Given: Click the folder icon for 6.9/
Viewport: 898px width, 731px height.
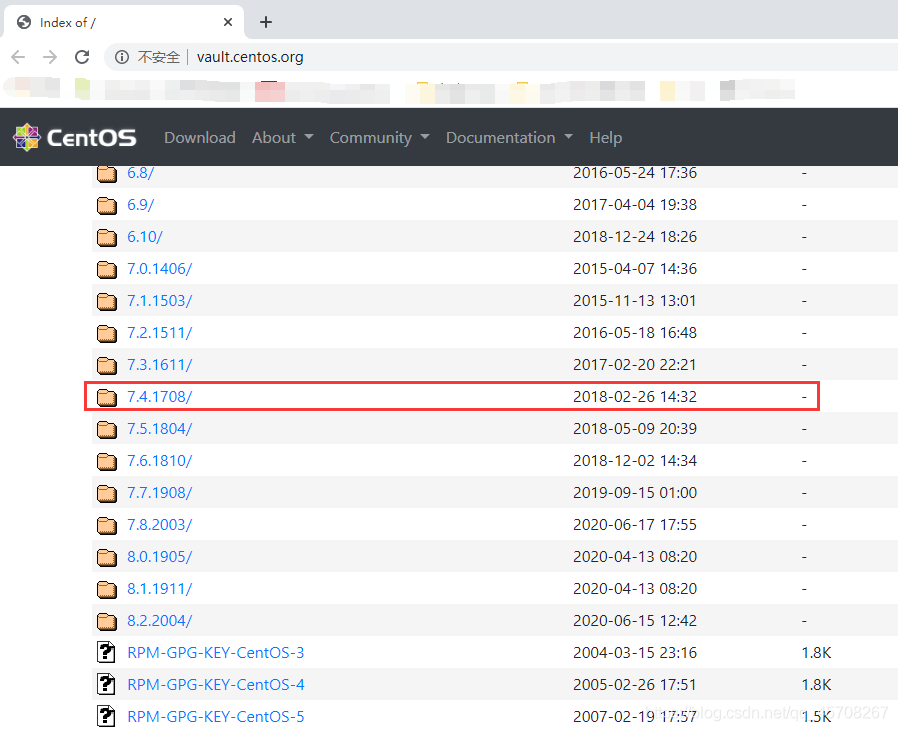Looking at the screenshot, I should pos(107,205).
